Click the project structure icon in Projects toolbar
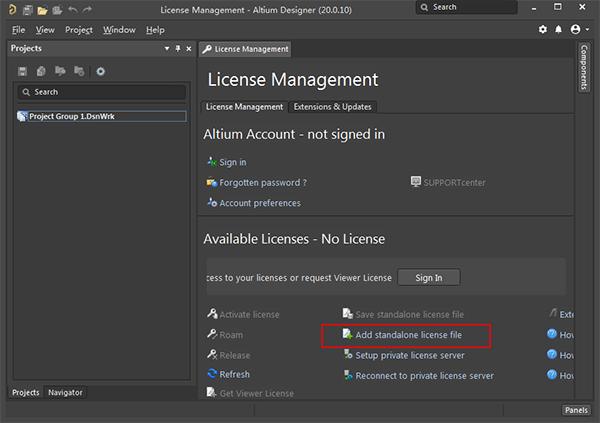The image size is (600, 423). [79, 71]
